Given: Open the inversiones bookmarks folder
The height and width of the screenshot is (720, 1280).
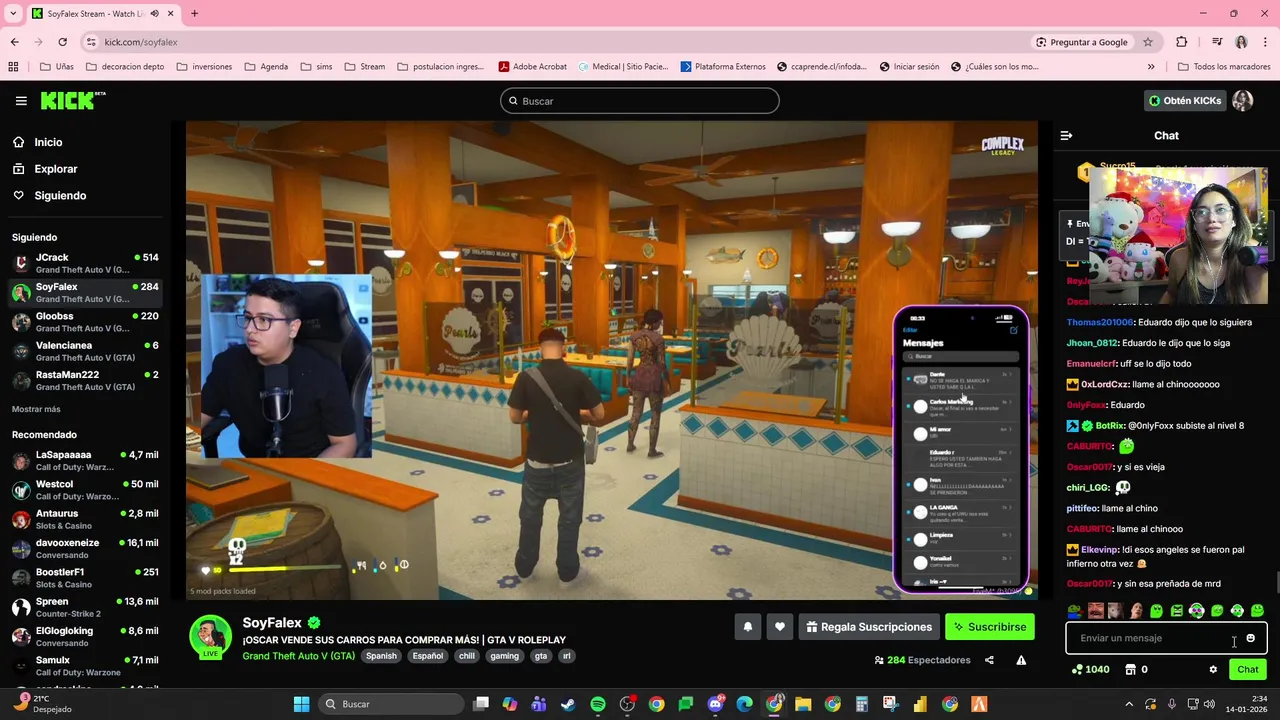Looking at the screenshot, I should (204, 67).
